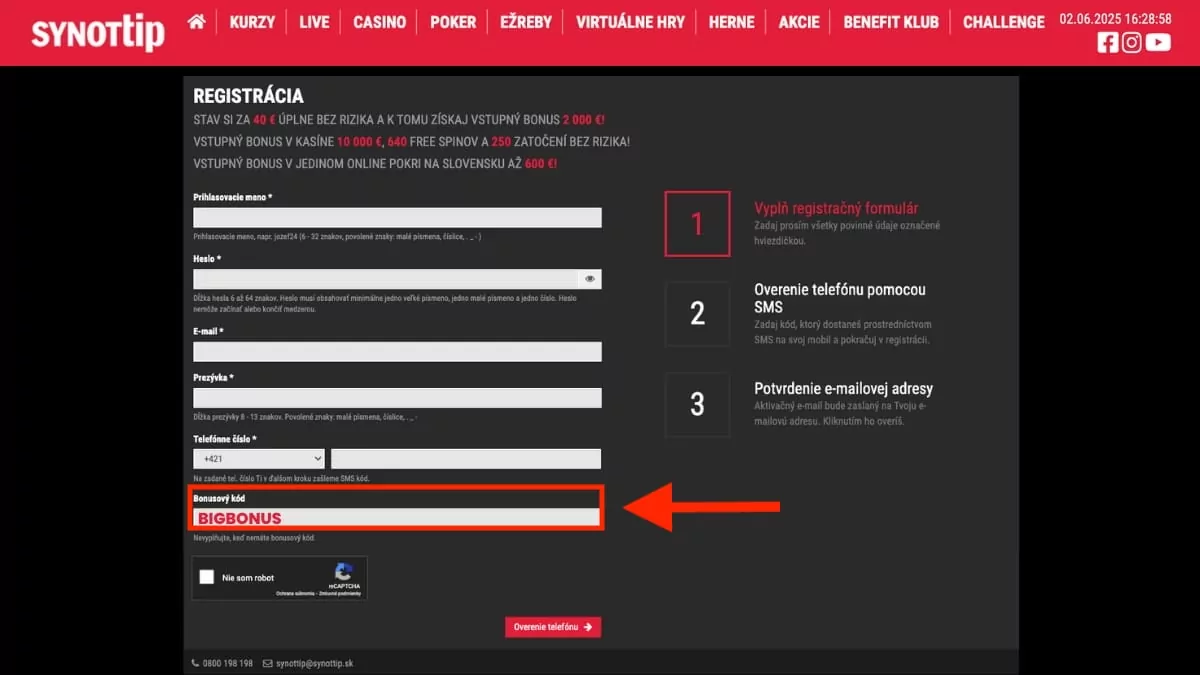Open the EŽREBY menu item
Screen dimensions: 1200x675
click(526, 22)
